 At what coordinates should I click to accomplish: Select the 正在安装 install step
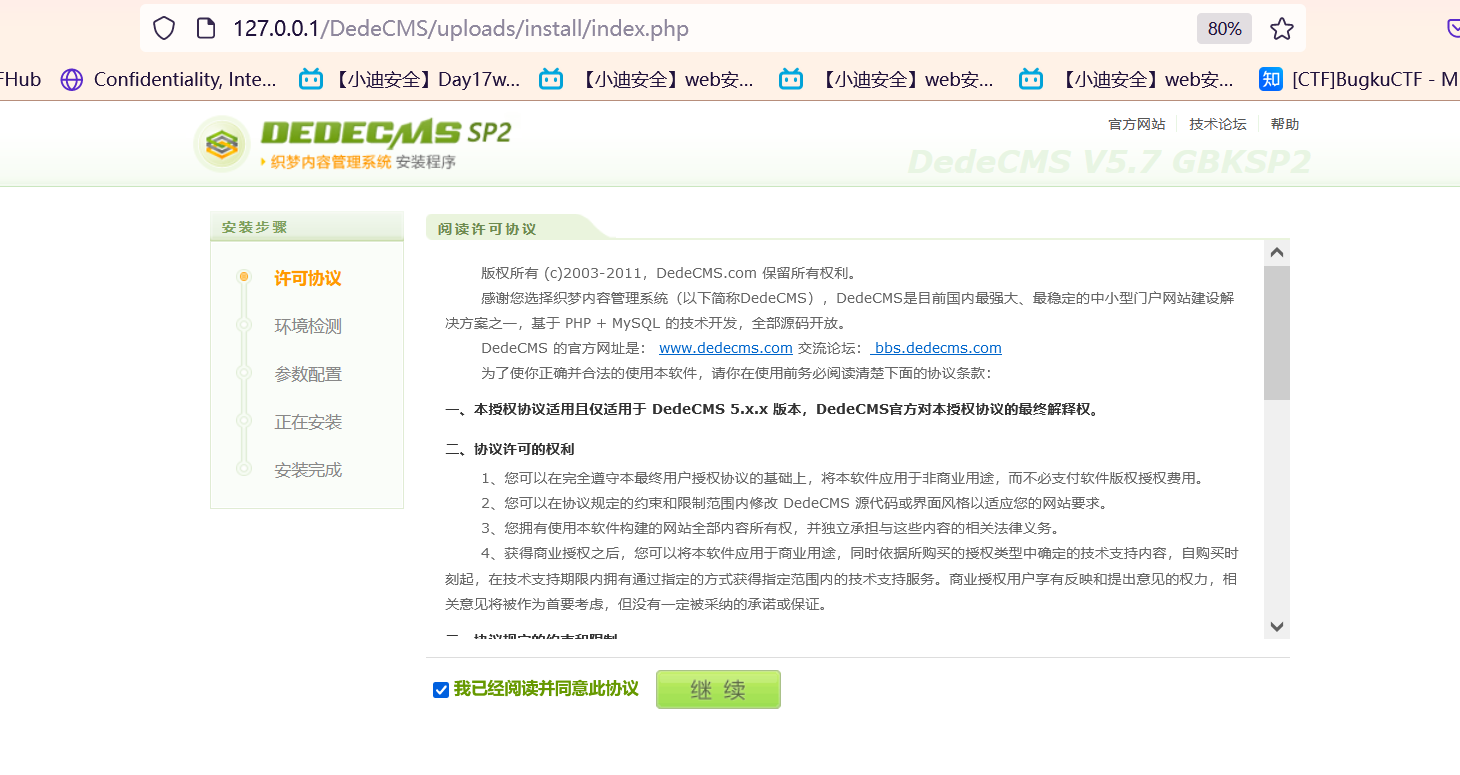(308, 422)
